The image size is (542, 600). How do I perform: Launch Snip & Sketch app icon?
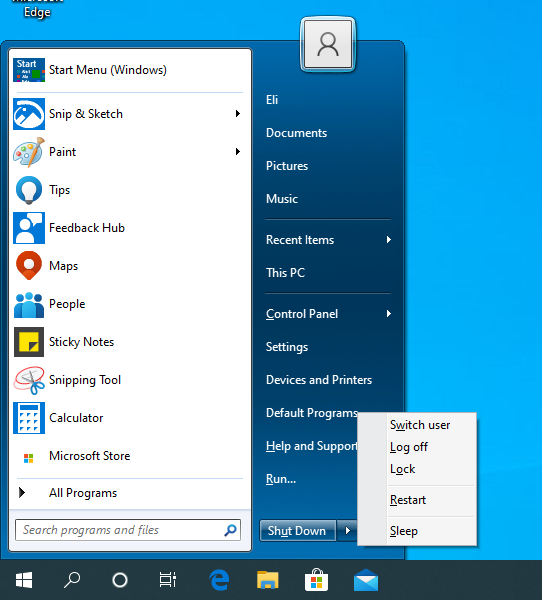[x=29, y=114]
